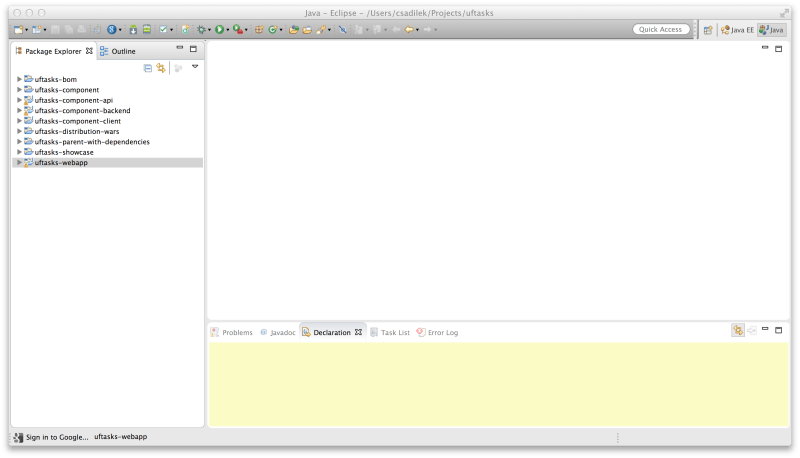Select uftasks-showcase in the project tree

coord(64,152)
